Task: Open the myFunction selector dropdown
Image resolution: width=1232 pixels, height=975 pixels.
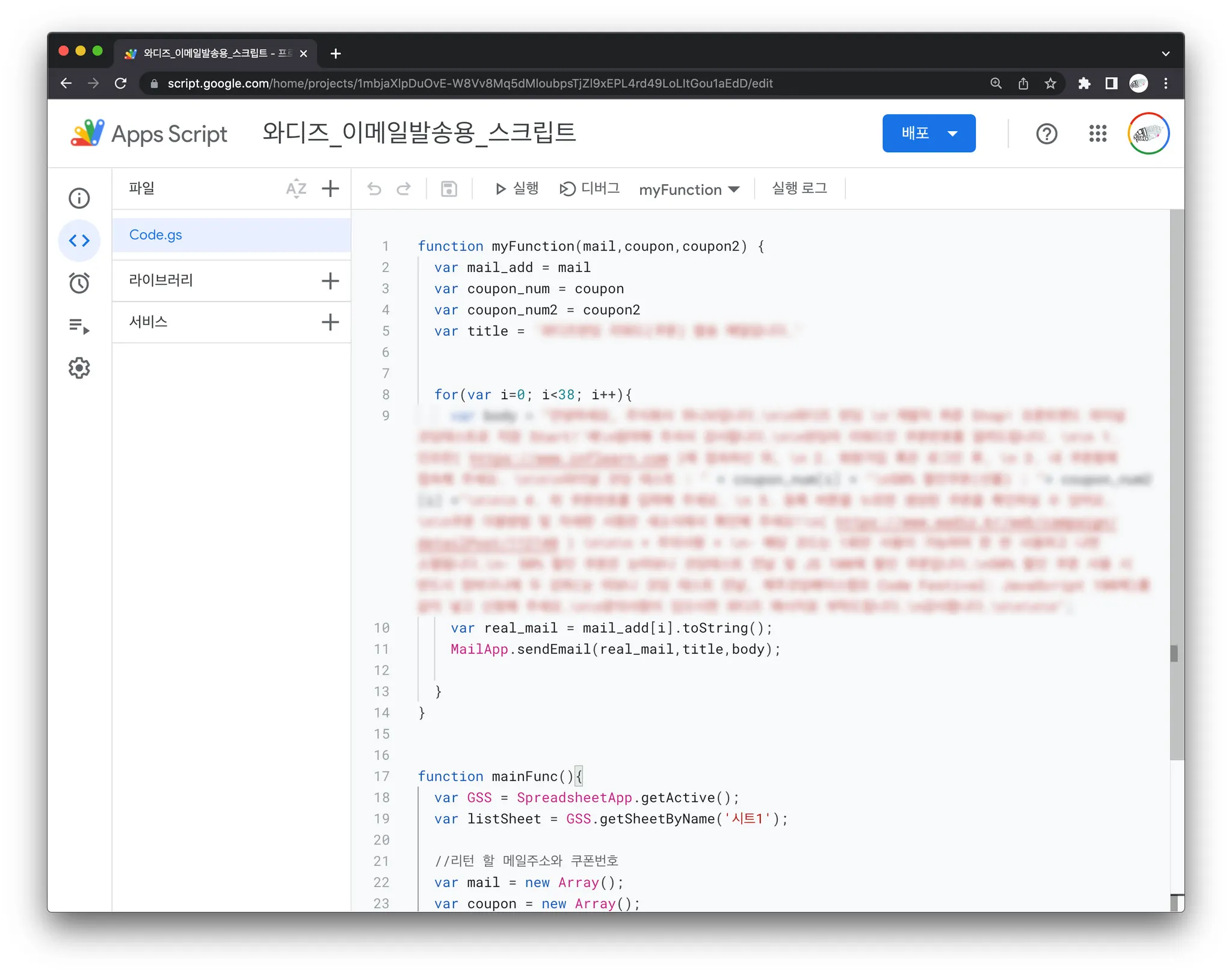Action: point(689,190)
